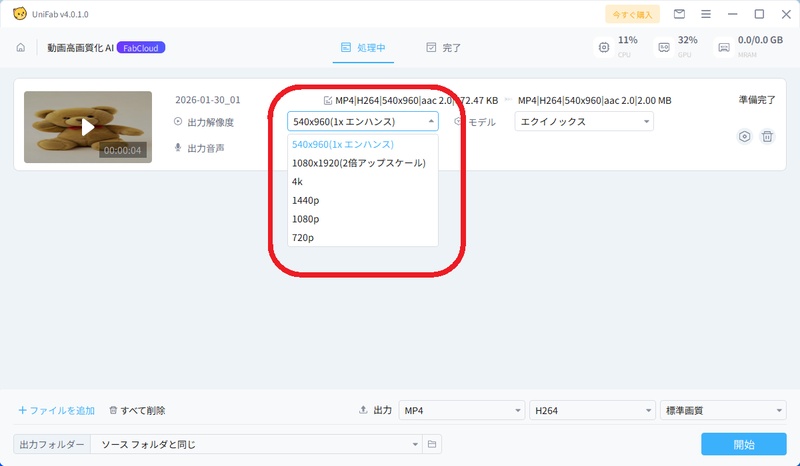Viewport: 800px width, 466px height.
Task: Open the mail message icon
Action: (x=679, y=14)
